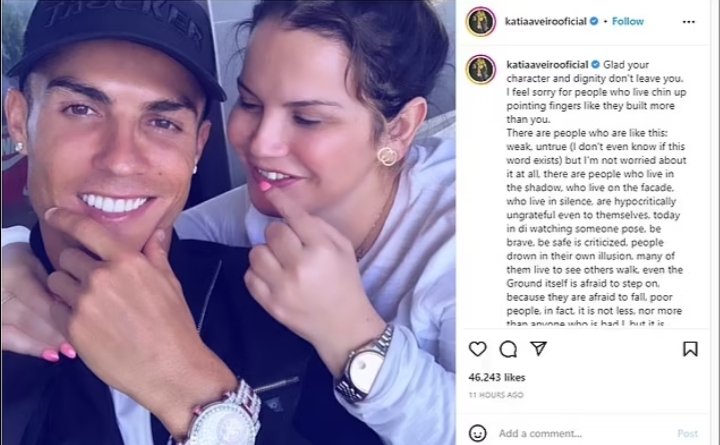The height and width of the screenshot is (445, 720).
Task: Save post with the bookmark icon
Action: click(690, 349)
